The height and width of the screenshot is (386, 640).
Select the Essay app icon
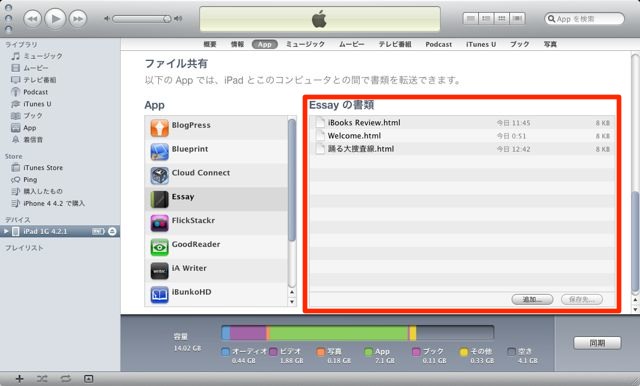[x=159, y=200]
